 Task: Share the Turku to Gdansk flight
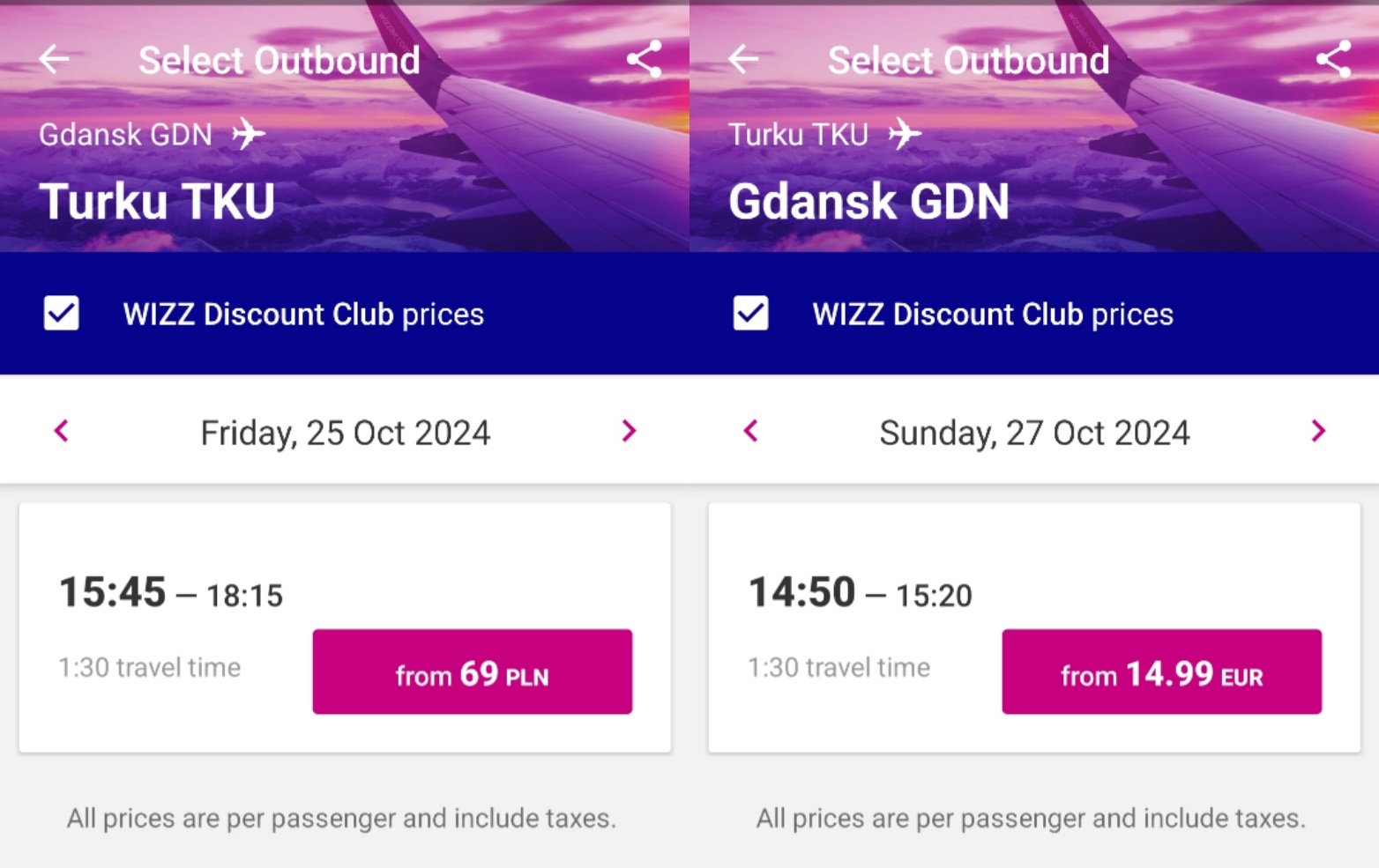click(1334, 59)
